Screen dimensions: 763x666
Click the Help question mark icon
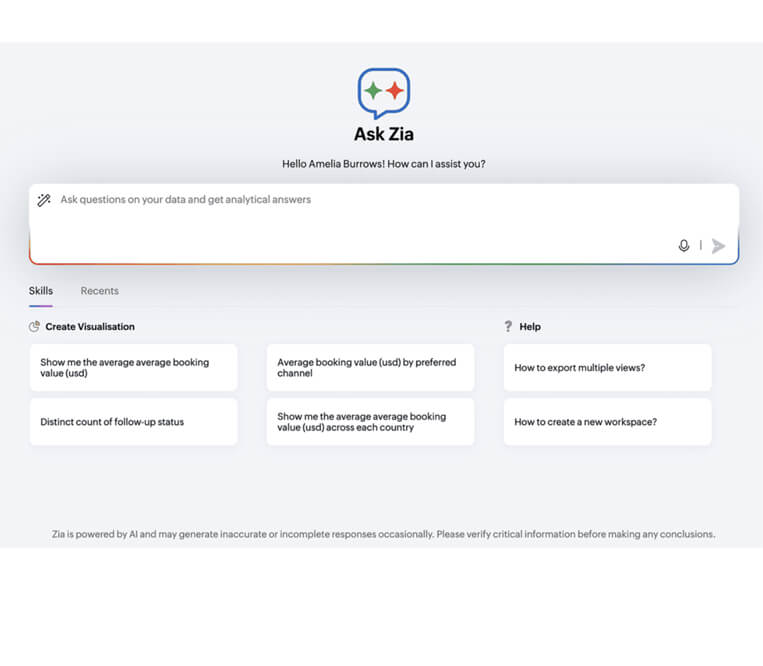(508, 326)
